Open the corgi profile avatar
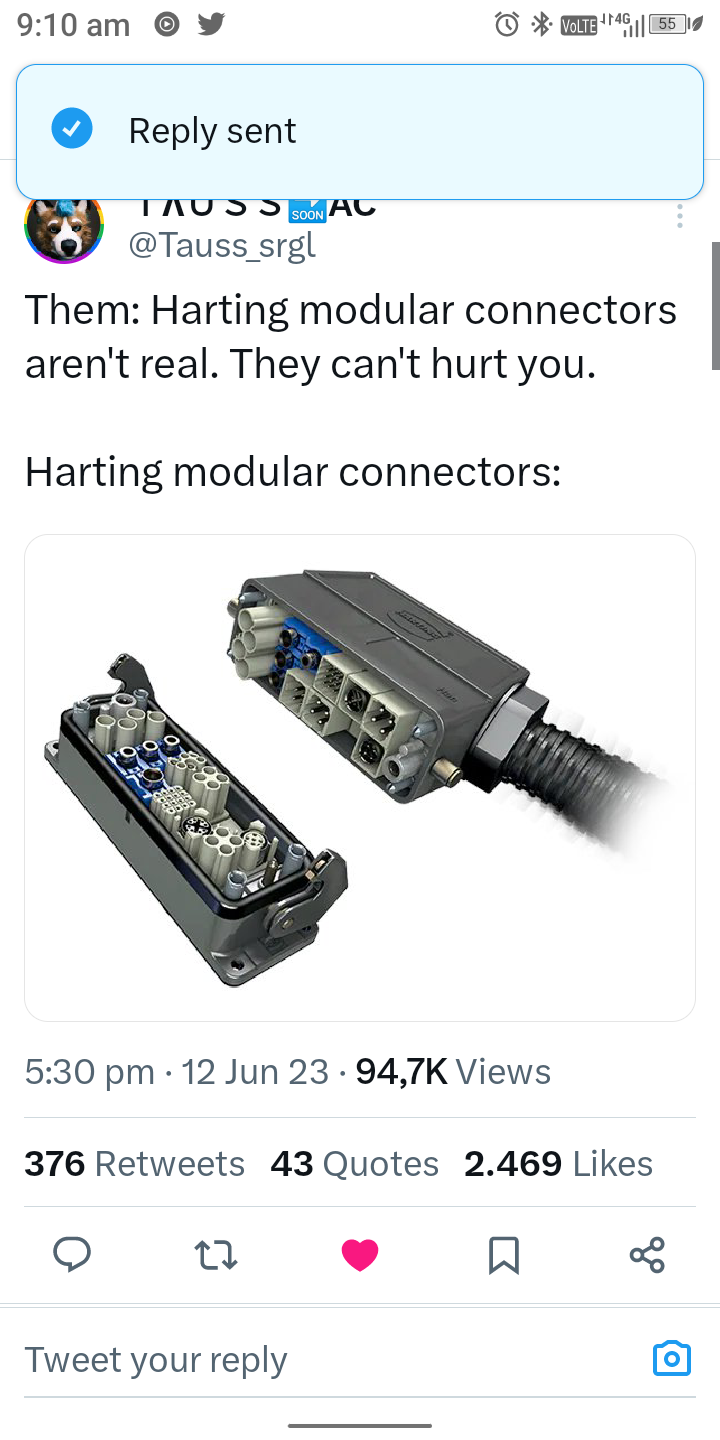720x1440 pixels. click(x=64, y=226)
